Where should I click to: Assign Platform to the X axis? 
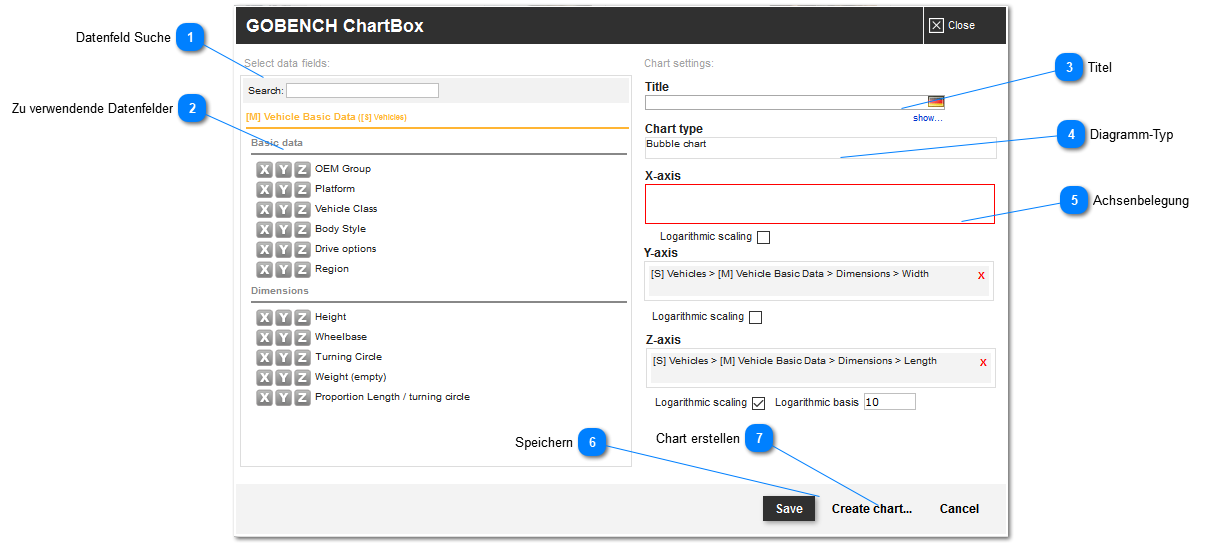coord(264,189)
